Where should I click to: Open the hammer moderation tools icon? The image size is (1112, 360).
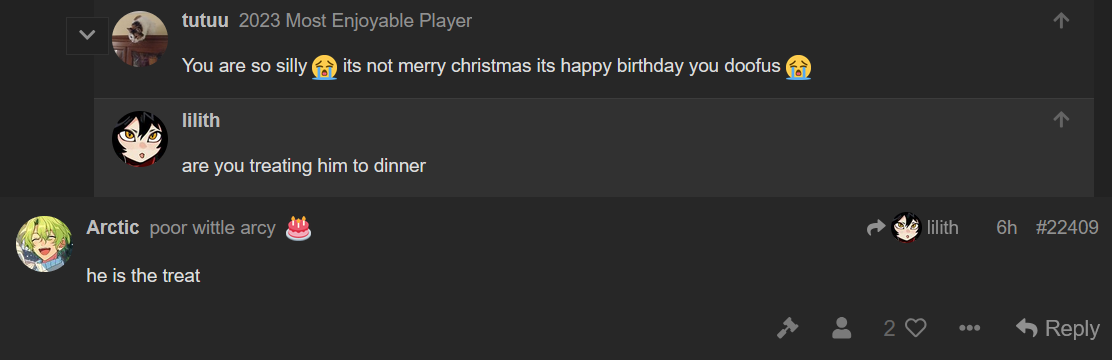click(x=787, y=328)
